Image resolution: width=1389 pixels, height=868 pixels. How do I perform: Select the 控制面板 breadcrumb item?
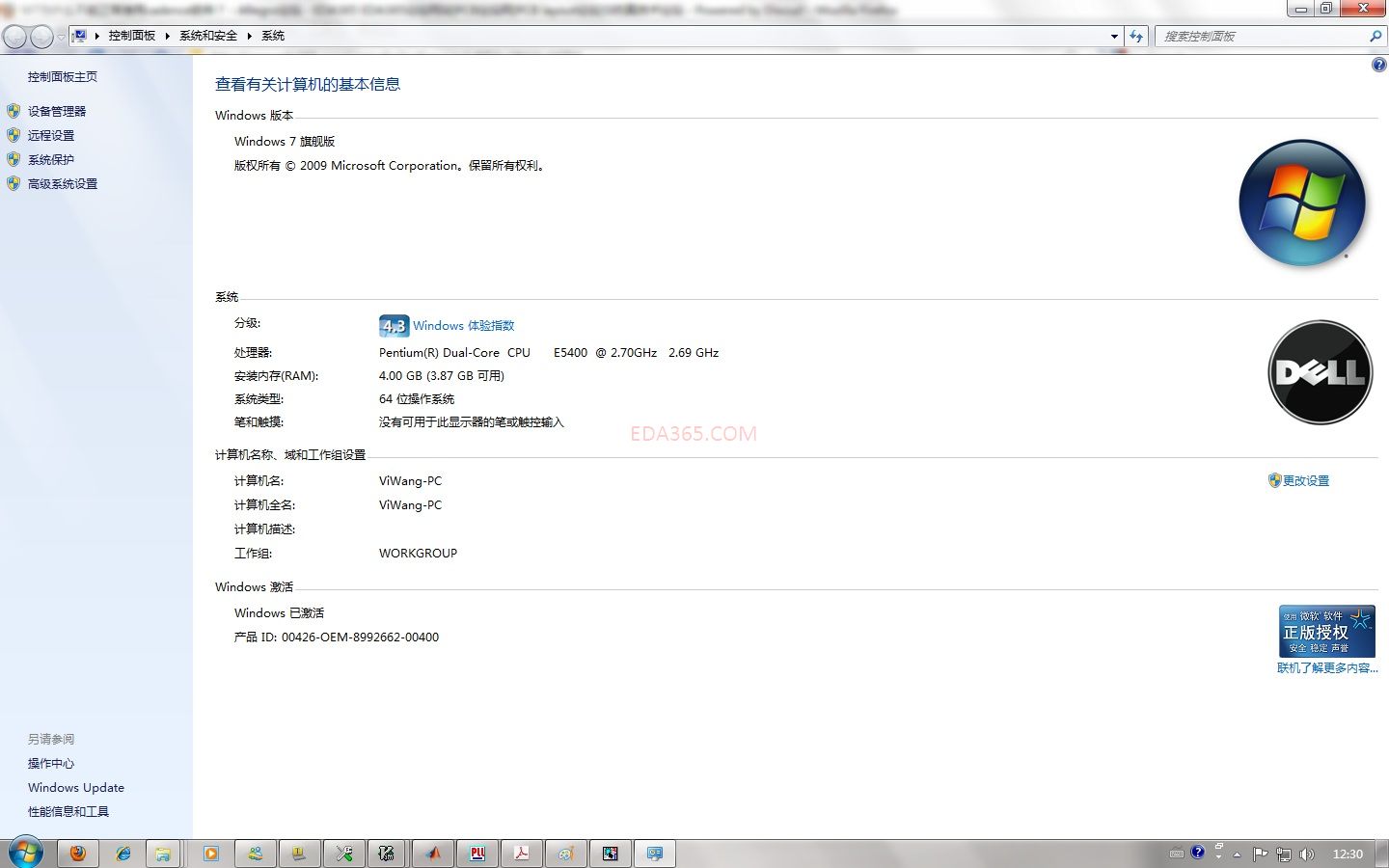click(x=132, y=36)
